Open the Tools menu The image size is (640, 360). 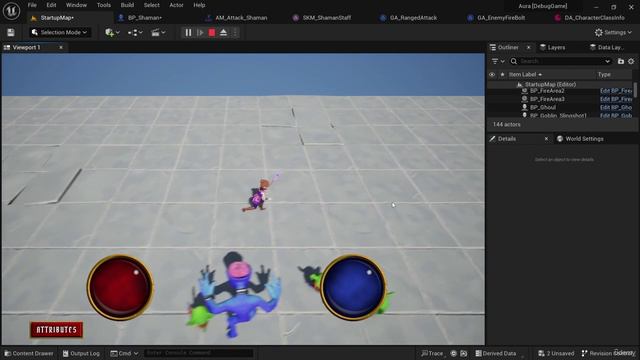coord(104,5)
